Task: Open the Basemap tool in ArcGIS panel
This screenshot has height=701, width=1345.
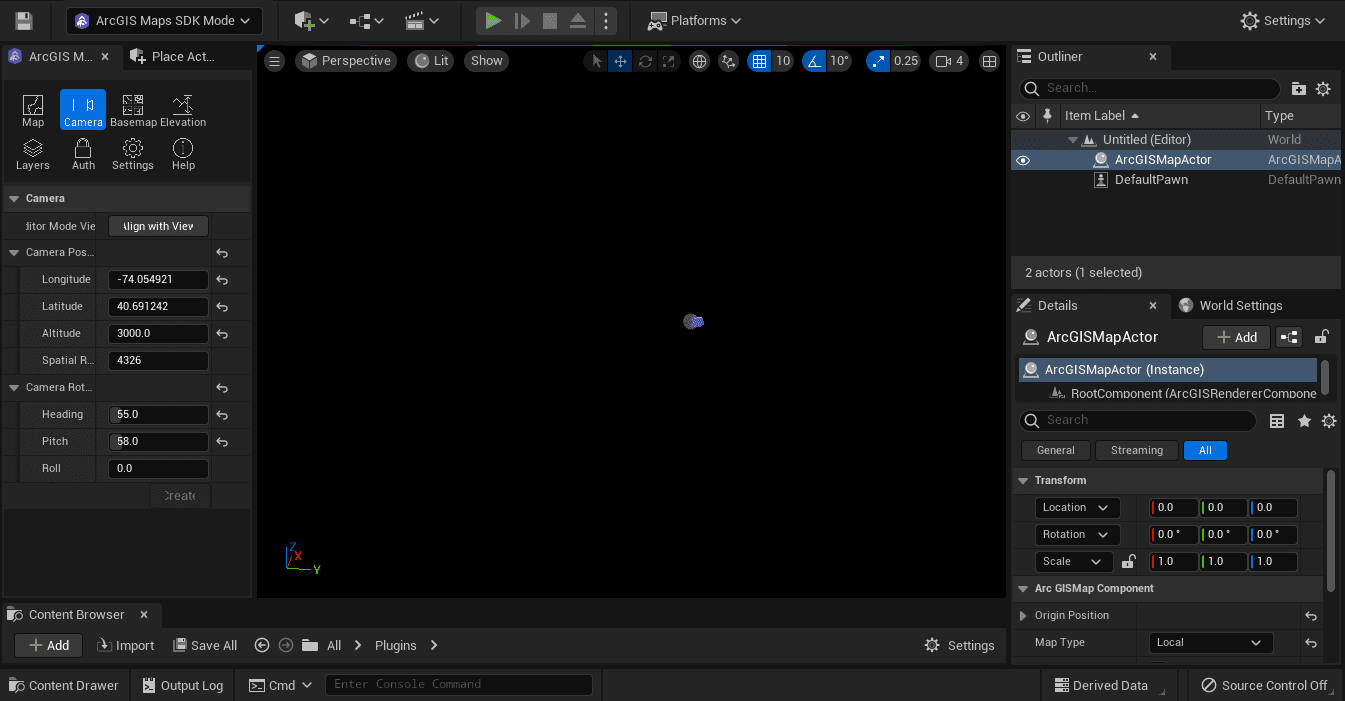Action: [133, 109]
